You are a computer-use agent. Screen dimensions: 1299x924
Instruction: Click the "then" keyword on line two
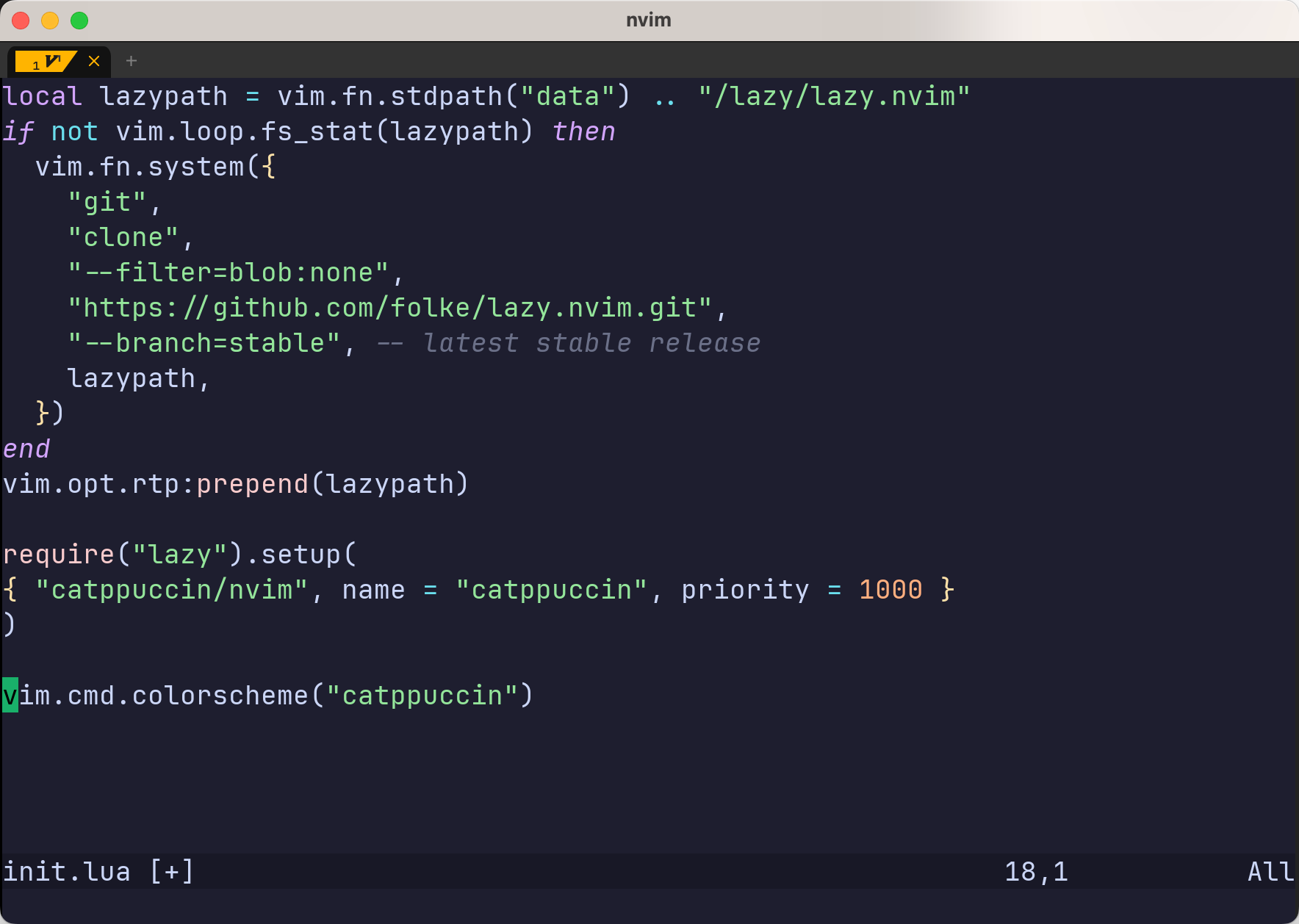[x=583, y=132]
